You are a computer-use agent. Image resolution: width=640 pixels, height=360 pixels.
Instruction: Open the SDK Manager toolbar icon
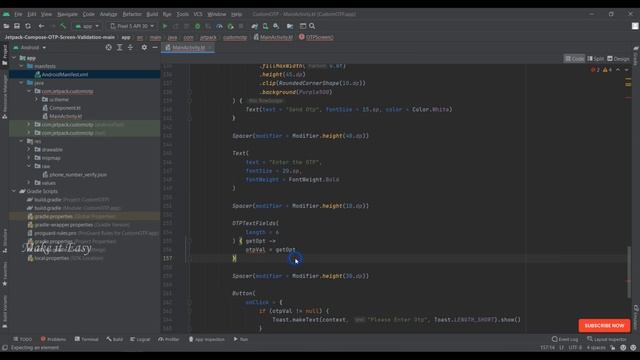coord(276,26)
